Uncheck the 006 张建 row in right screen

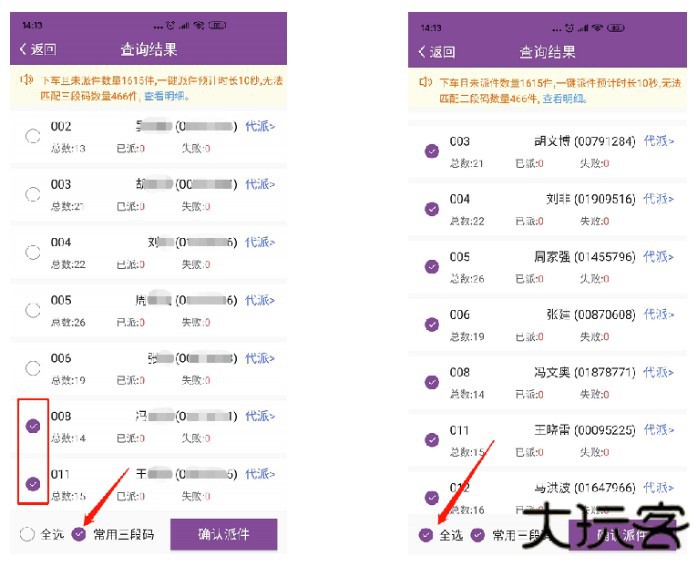pyautogui.click(x=432, y=324)
